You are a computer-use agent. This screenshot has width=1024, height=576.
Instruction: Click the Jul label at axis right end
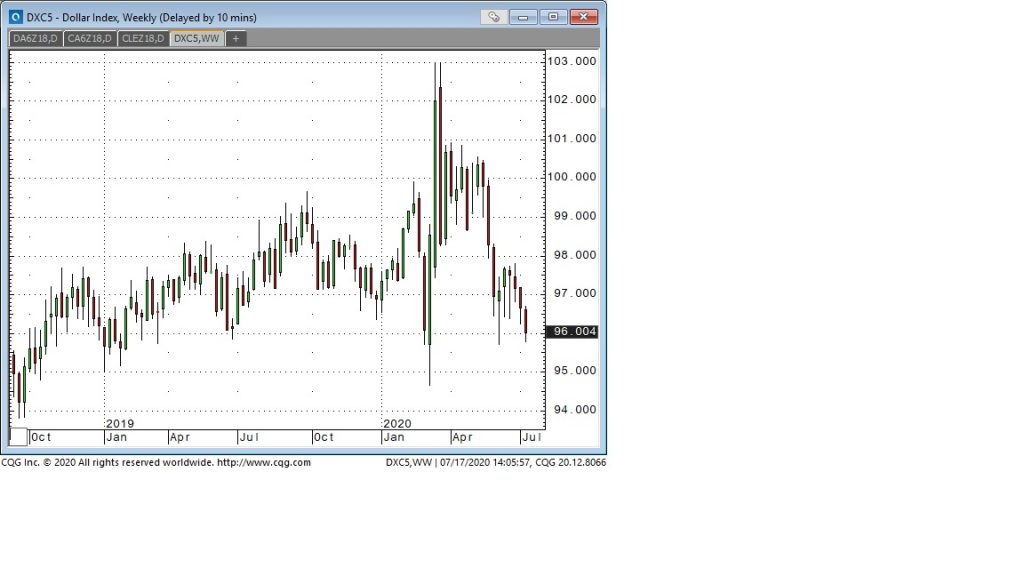point(532,437)
